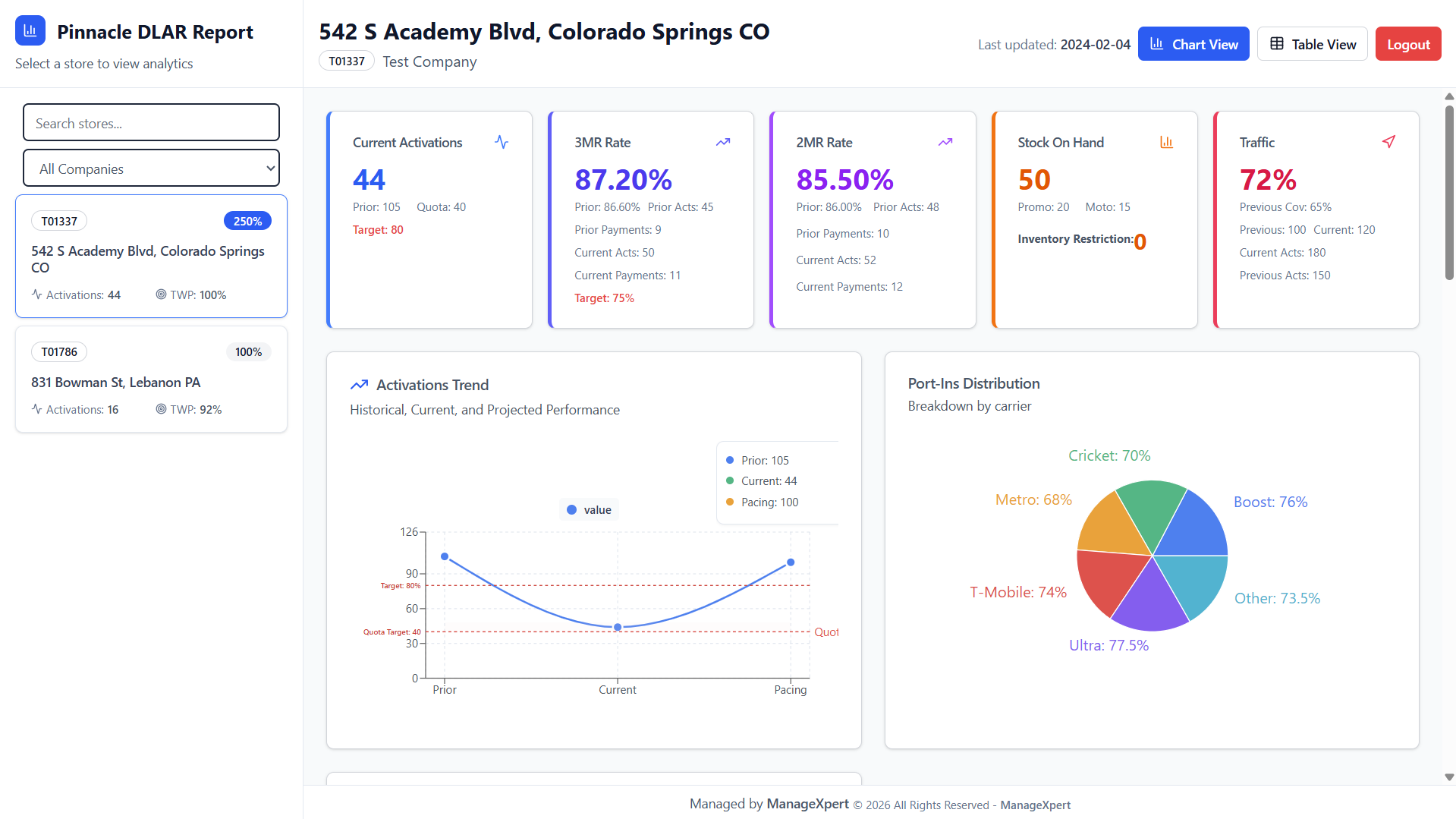Select the trend icon on 3MR Rate card
This screenshot has height=819, width=1456.
tap(722, 142)
